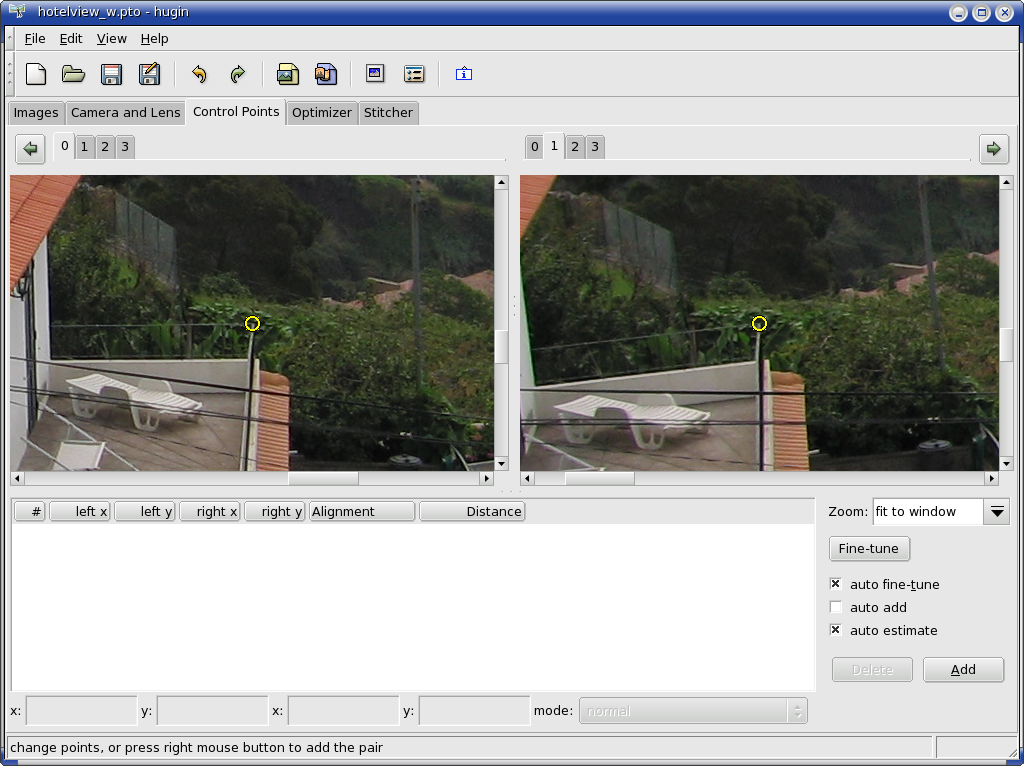Click the left image horizontal scrollbar thumb
The width and height of the screenshot is (1024, 766).
323,479
